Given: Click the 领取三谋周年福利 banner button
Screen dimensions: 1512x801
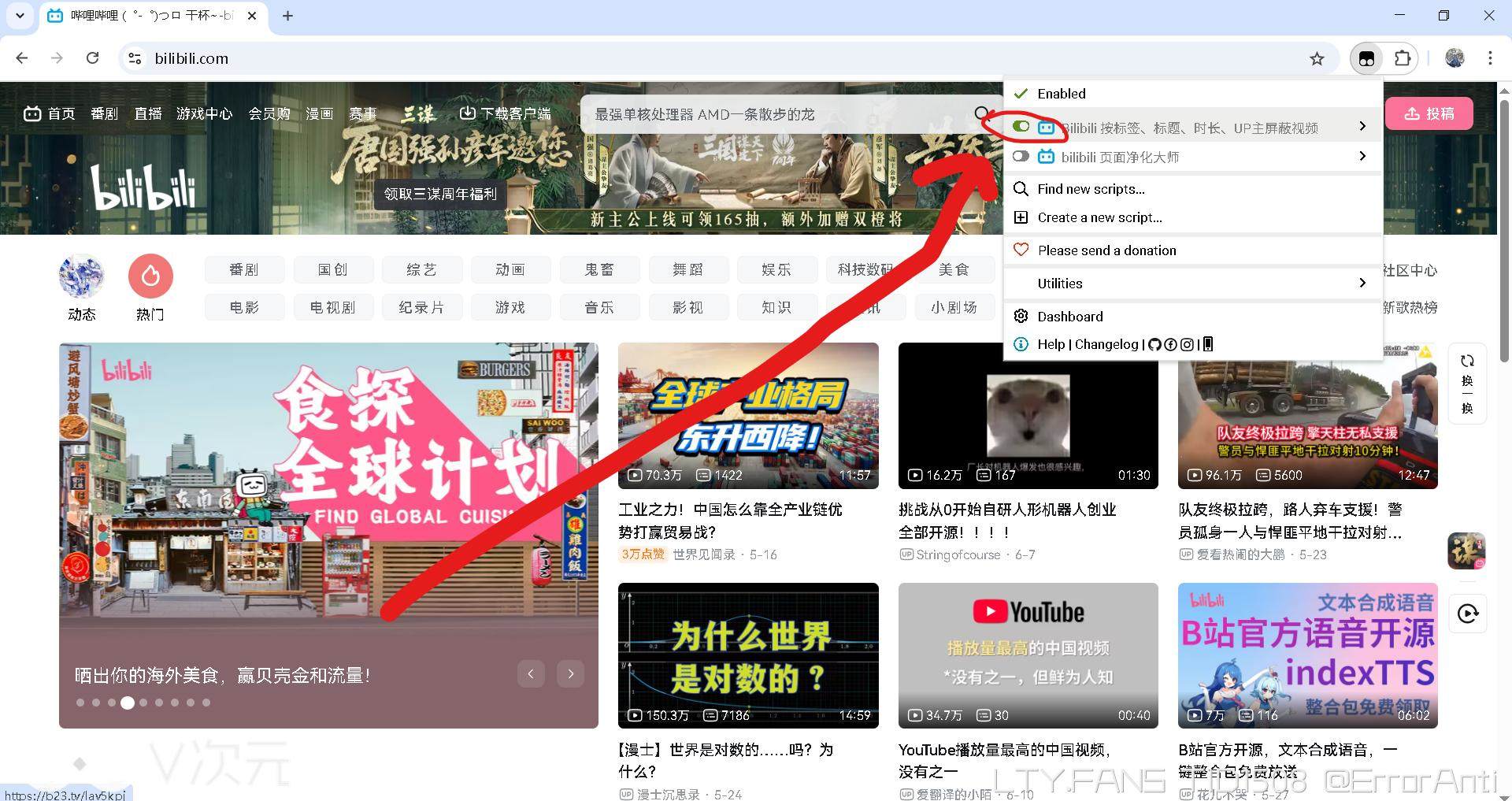Looking at the screenshot, I should tap(440, 194).
